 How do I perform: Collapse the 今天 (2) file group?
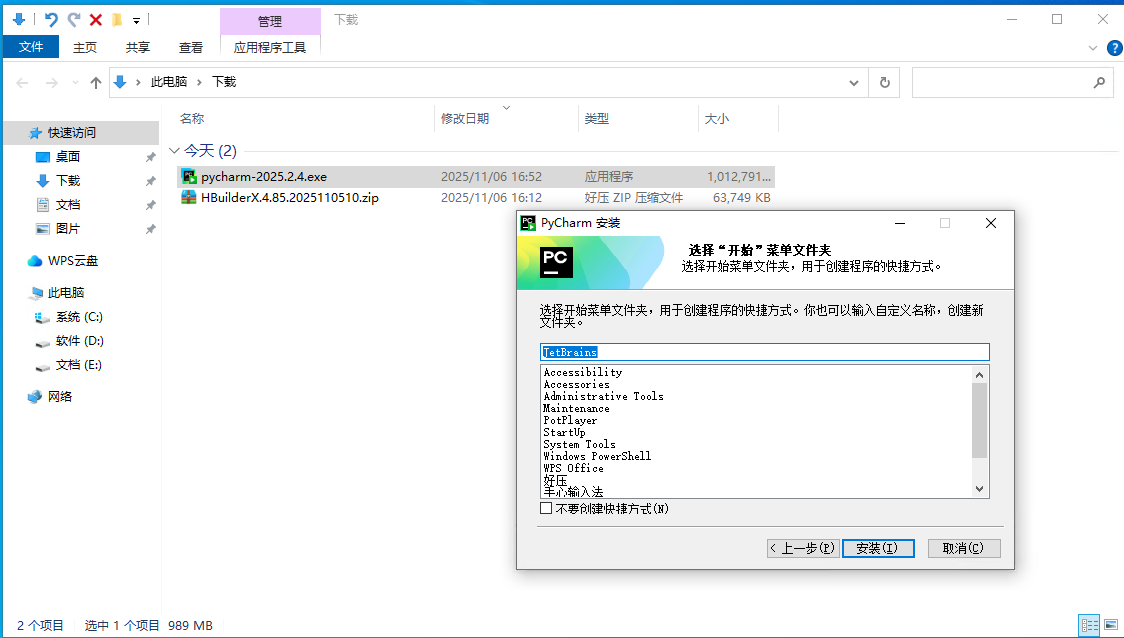174,151
